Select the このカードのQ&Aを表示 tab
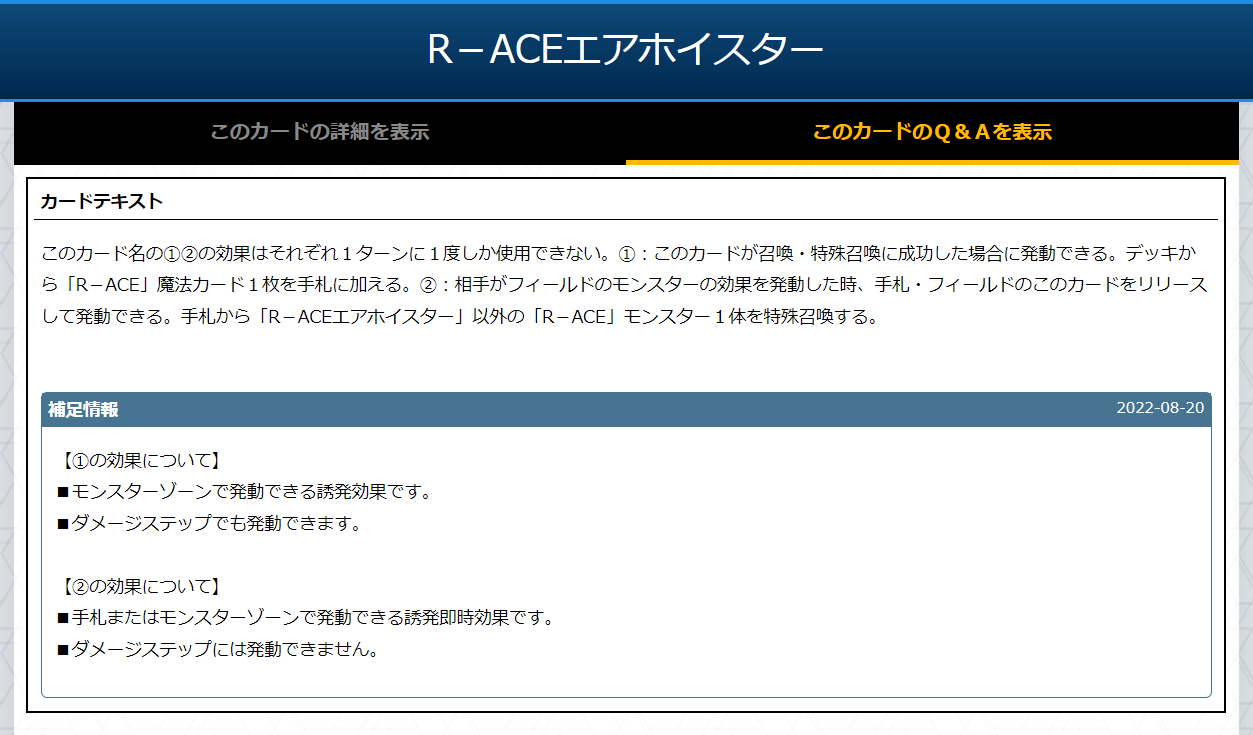 [932, 132]
